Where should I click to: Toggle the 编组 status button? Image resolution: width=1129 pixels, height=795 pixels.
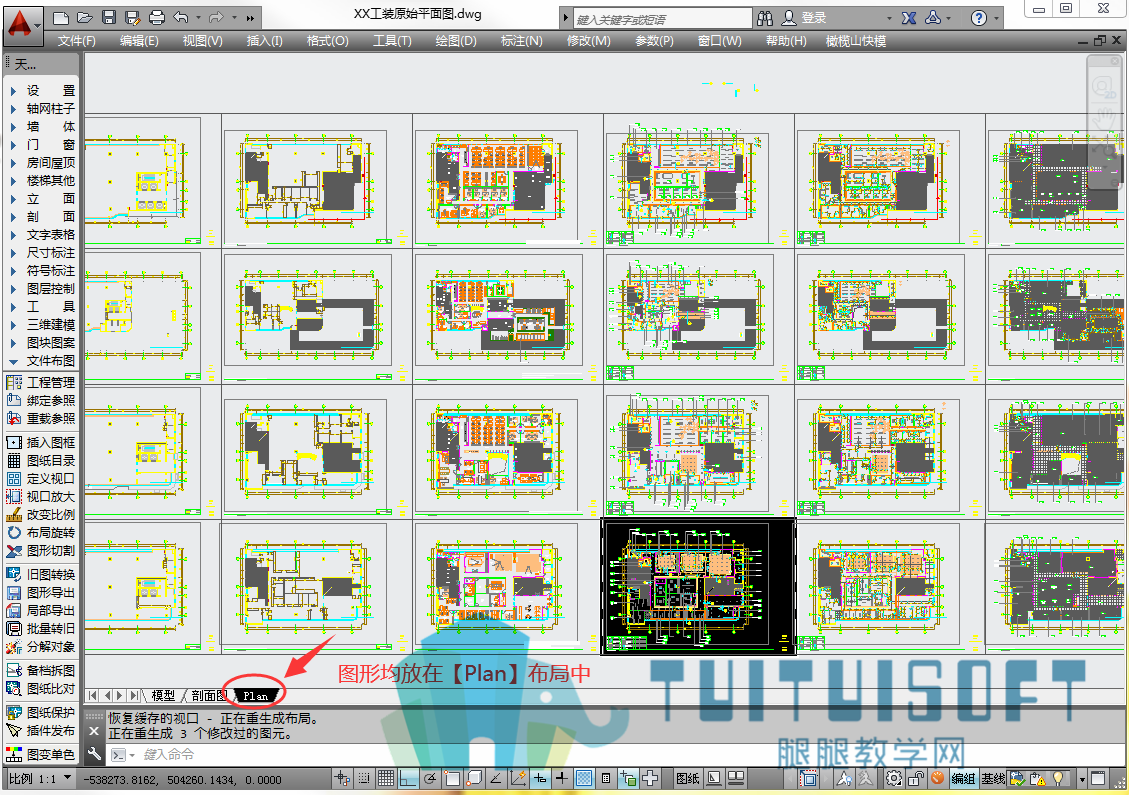pyautogui.click(x=963, y=778)
